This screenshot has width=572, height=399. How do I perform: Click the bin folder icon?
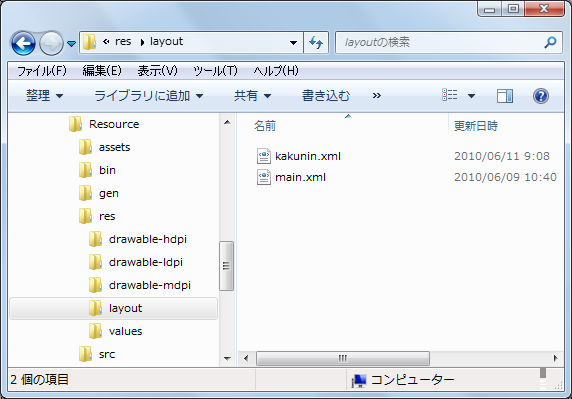coord(85,170)
